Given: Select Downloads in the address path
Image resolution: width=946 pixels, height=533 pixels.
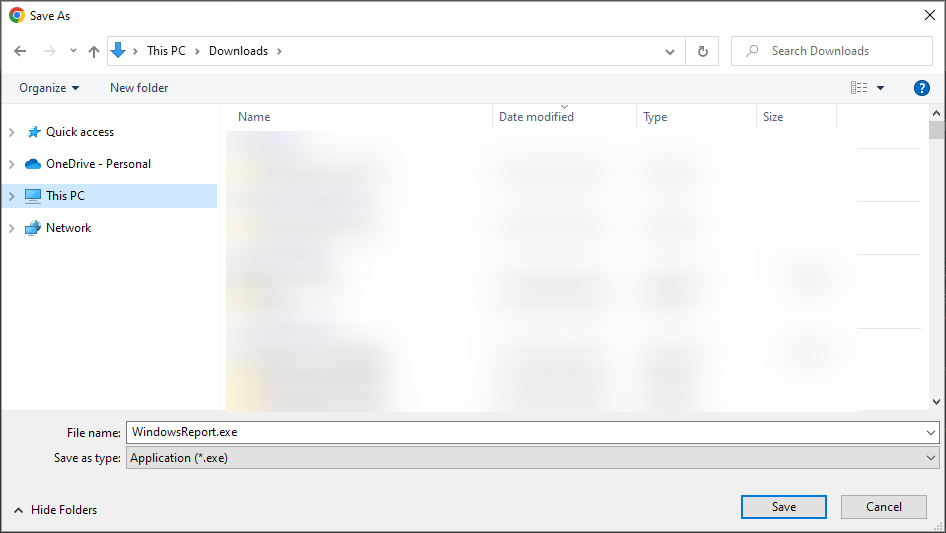Looking at the screenshot, I should point(238,51).
